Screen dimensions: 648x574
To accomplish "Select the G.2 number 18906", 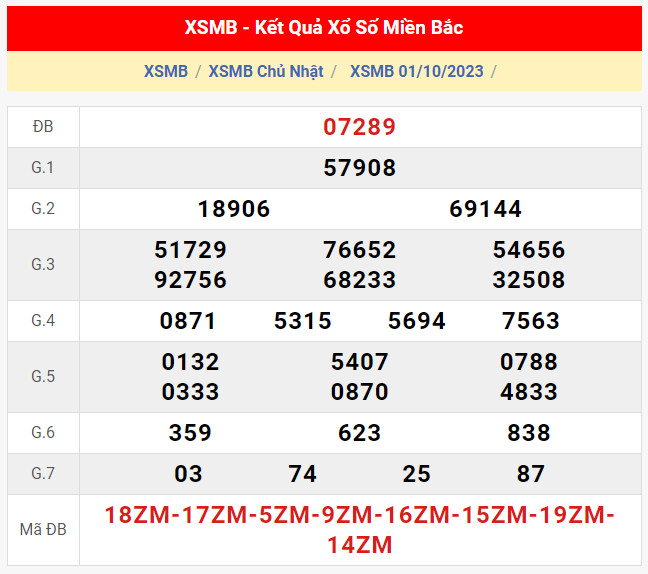I will click(x=234, y=209).
